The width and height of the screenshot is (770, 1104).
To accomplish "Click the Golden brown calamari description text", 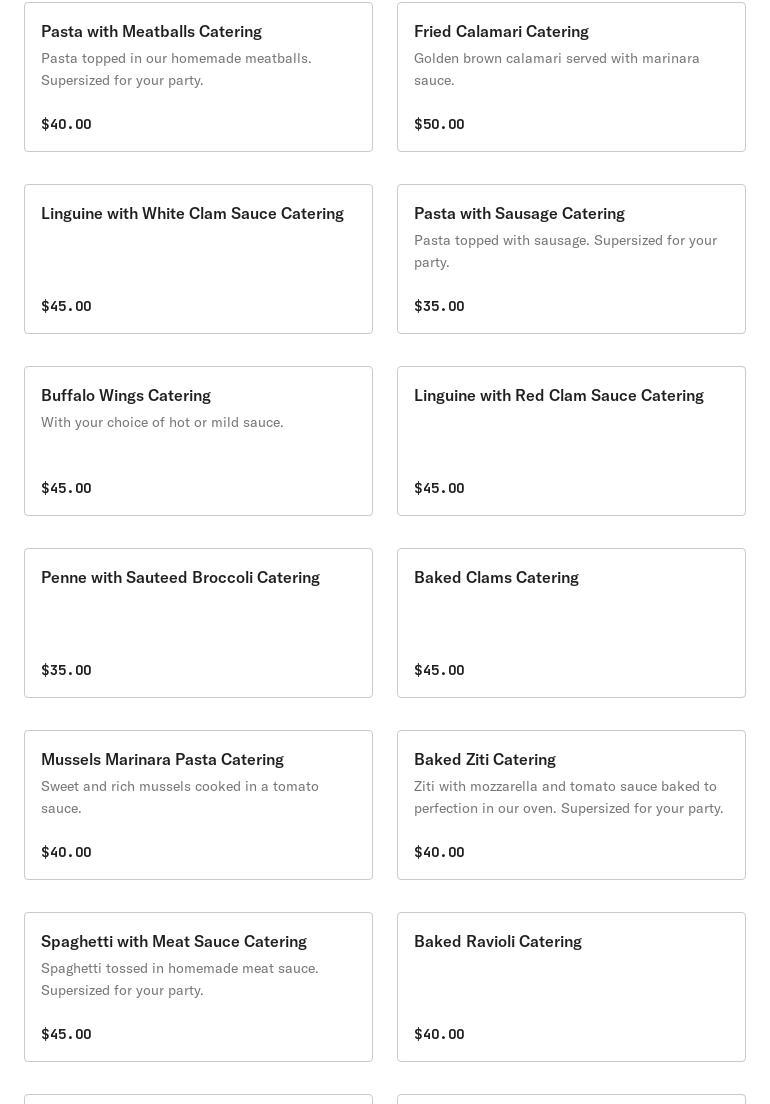I will click(557, 69).
